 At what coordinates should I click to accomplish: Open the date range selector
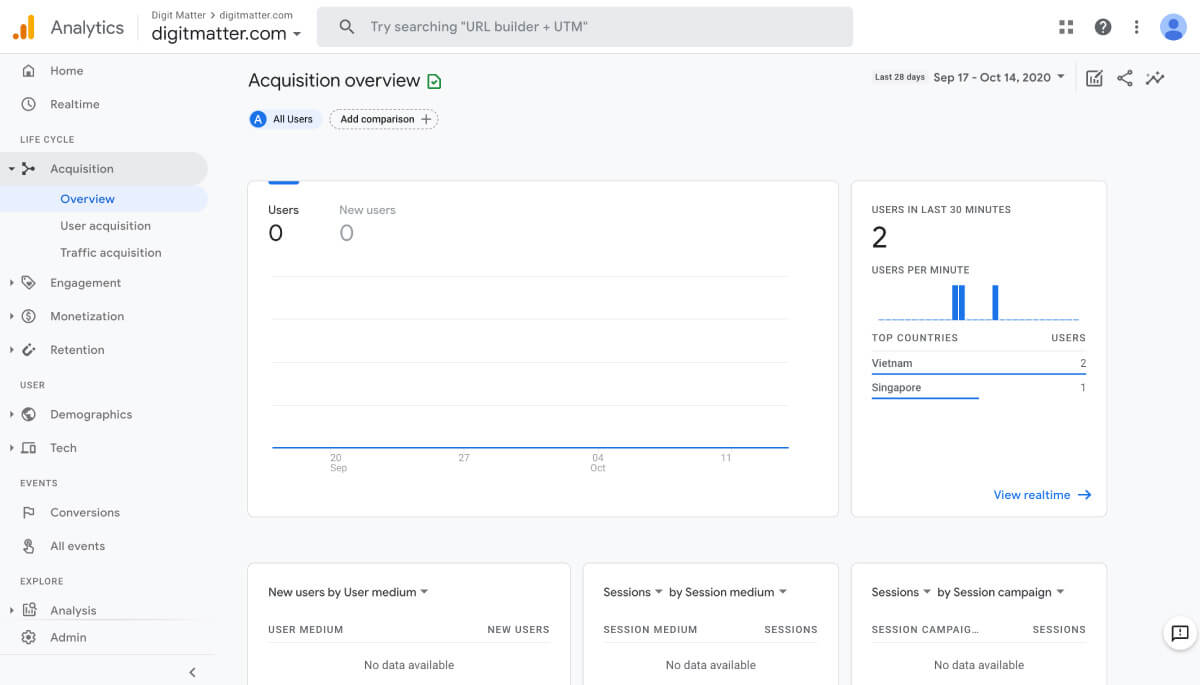tap(998, 77)
